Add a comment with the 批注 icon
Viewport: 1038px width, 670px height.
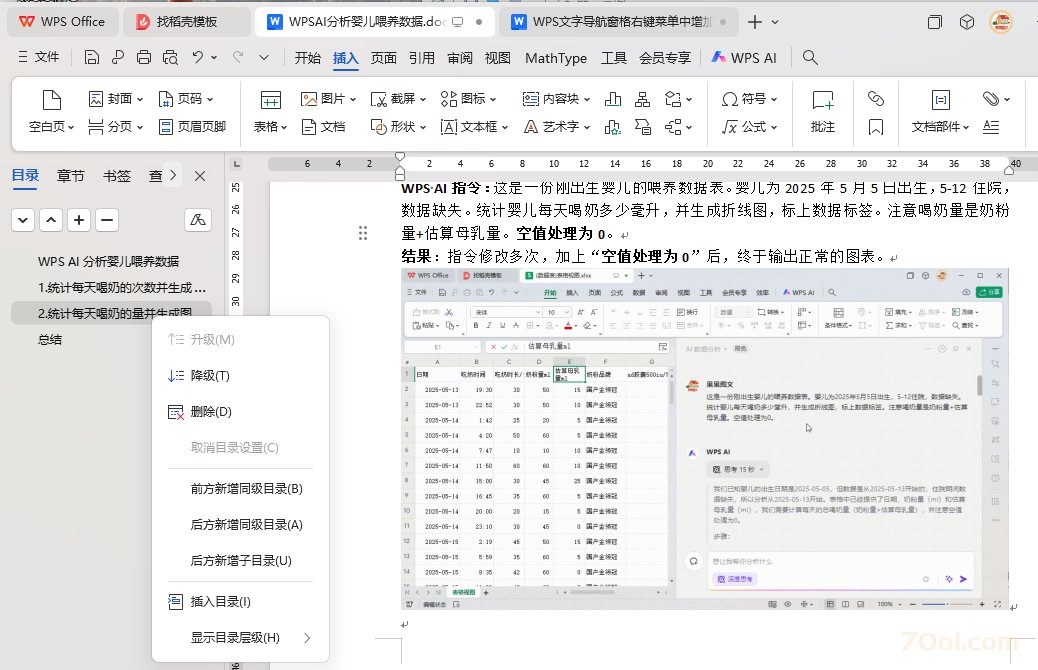[x=821, y=112]
